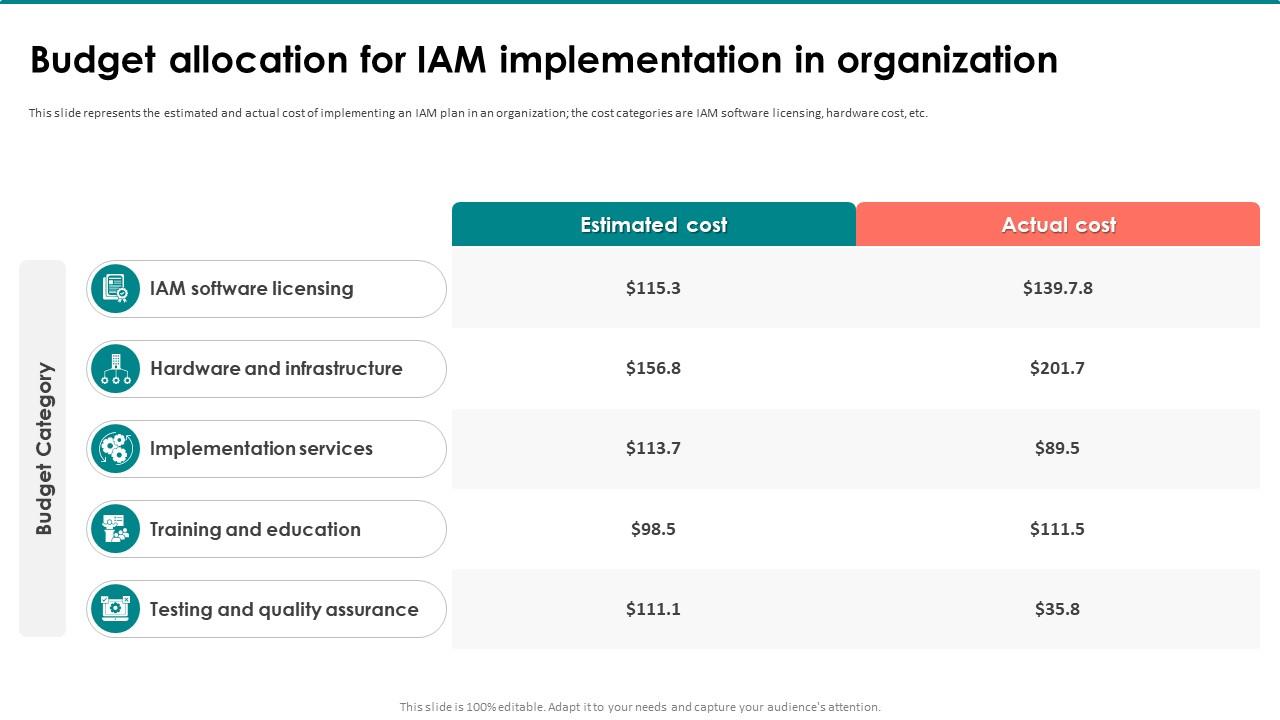Select the Estimated cost column header
Viewport: 1280px width, 720px height.
point(654,225)
